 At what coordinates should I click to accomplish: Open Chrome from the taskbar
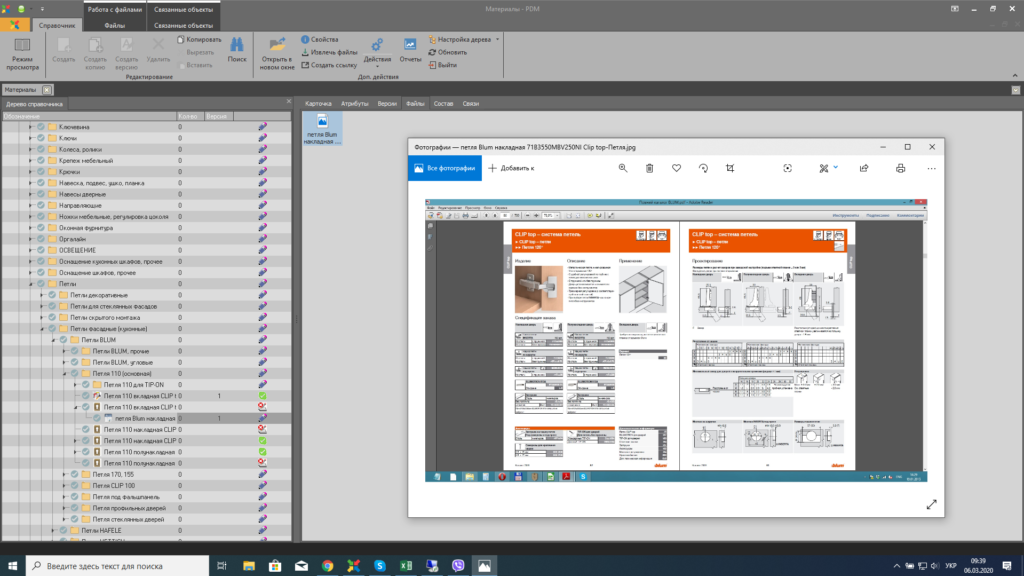328,566
